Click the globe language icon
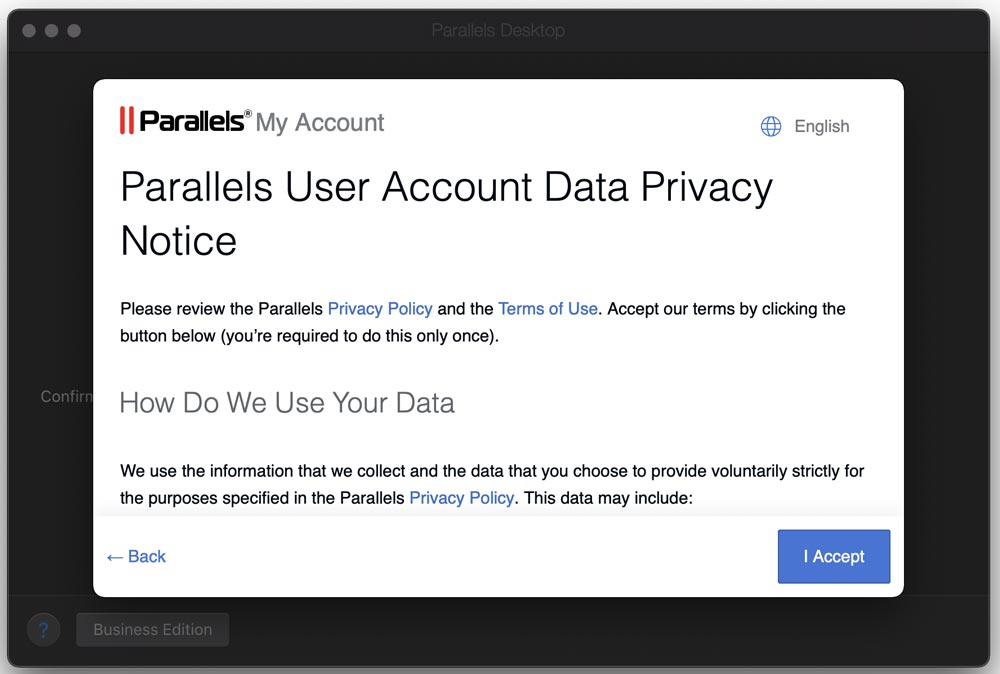The image size is (1000, 674). click(771, 127)
